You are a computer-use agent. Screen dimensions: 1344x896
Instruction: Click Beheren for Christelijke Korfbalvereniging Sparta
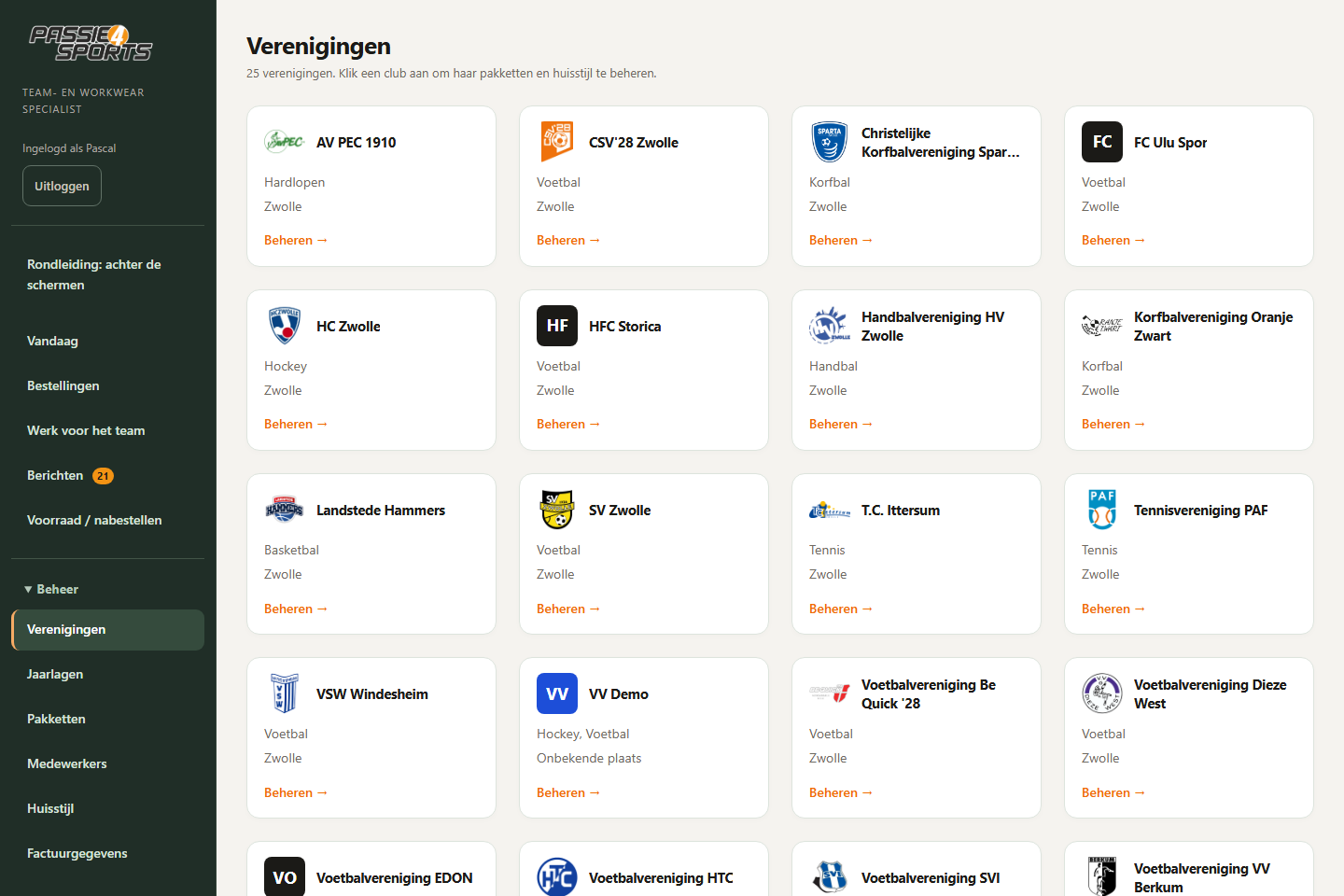pyautogui.click(x=841, y=240)
